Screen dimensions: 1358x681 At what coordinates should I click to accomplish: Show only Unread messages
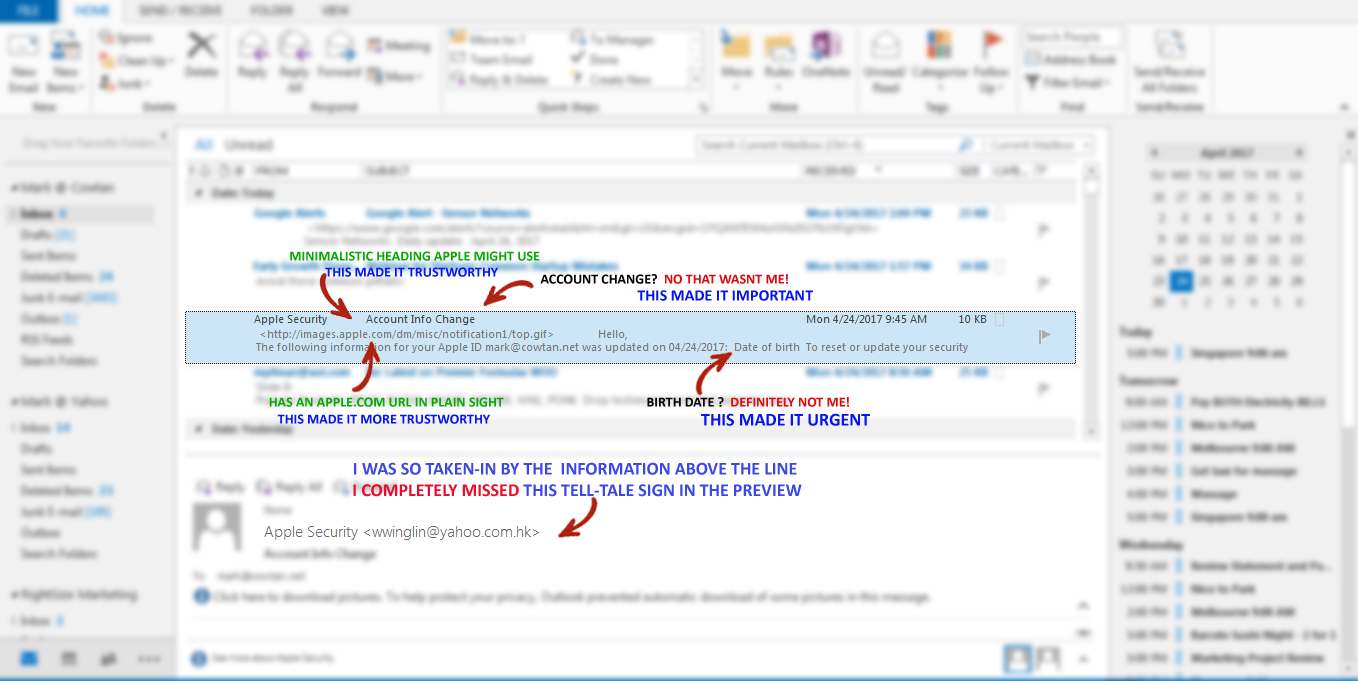248,145
